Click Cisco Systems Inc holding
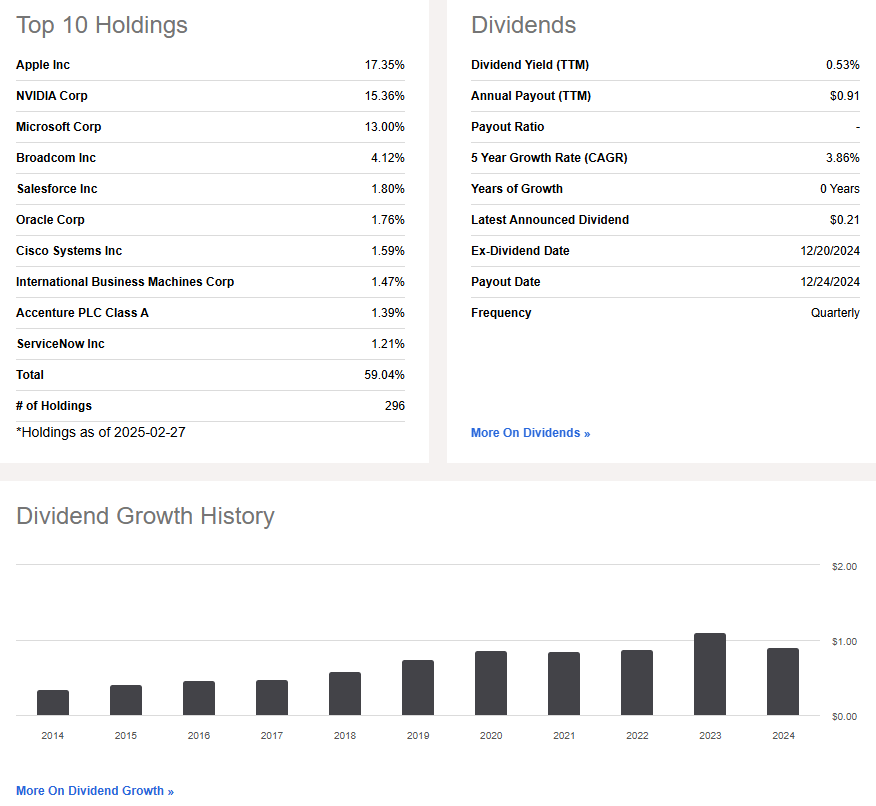 (x=69, y=251)
